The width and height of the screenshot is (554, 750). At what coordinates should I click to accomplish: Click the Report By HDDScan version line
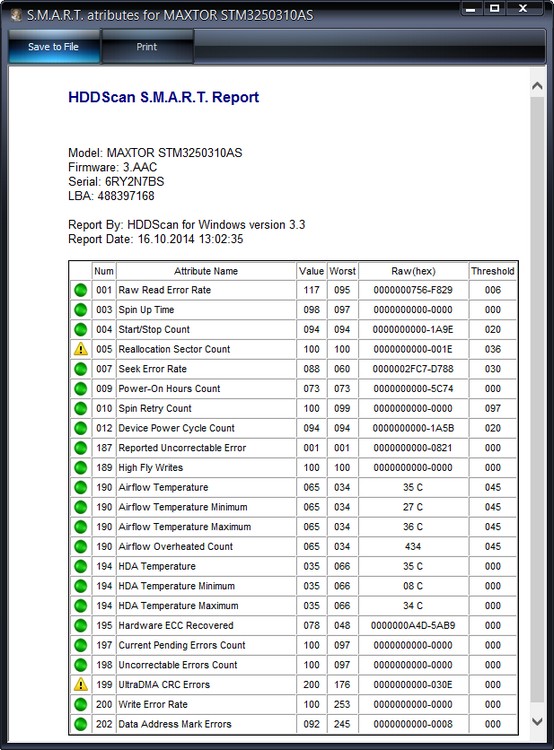[x=187, y=225]
